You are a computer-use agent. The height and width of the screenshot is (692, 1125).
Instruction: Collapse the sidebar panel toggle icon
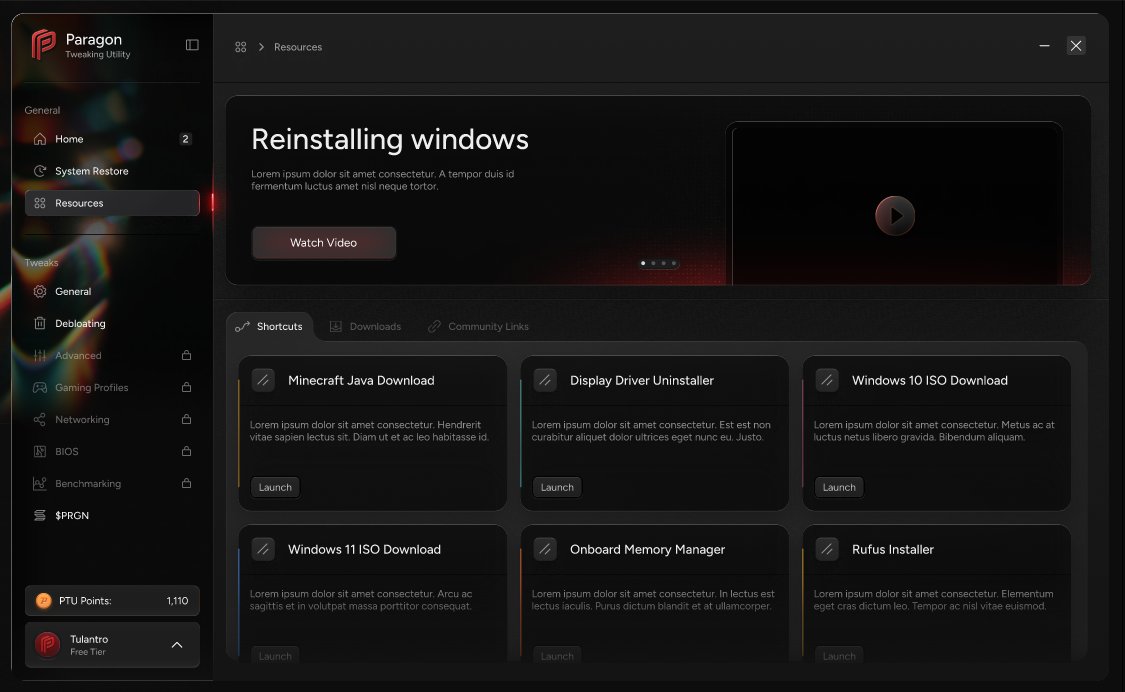(x=192, y=45)
